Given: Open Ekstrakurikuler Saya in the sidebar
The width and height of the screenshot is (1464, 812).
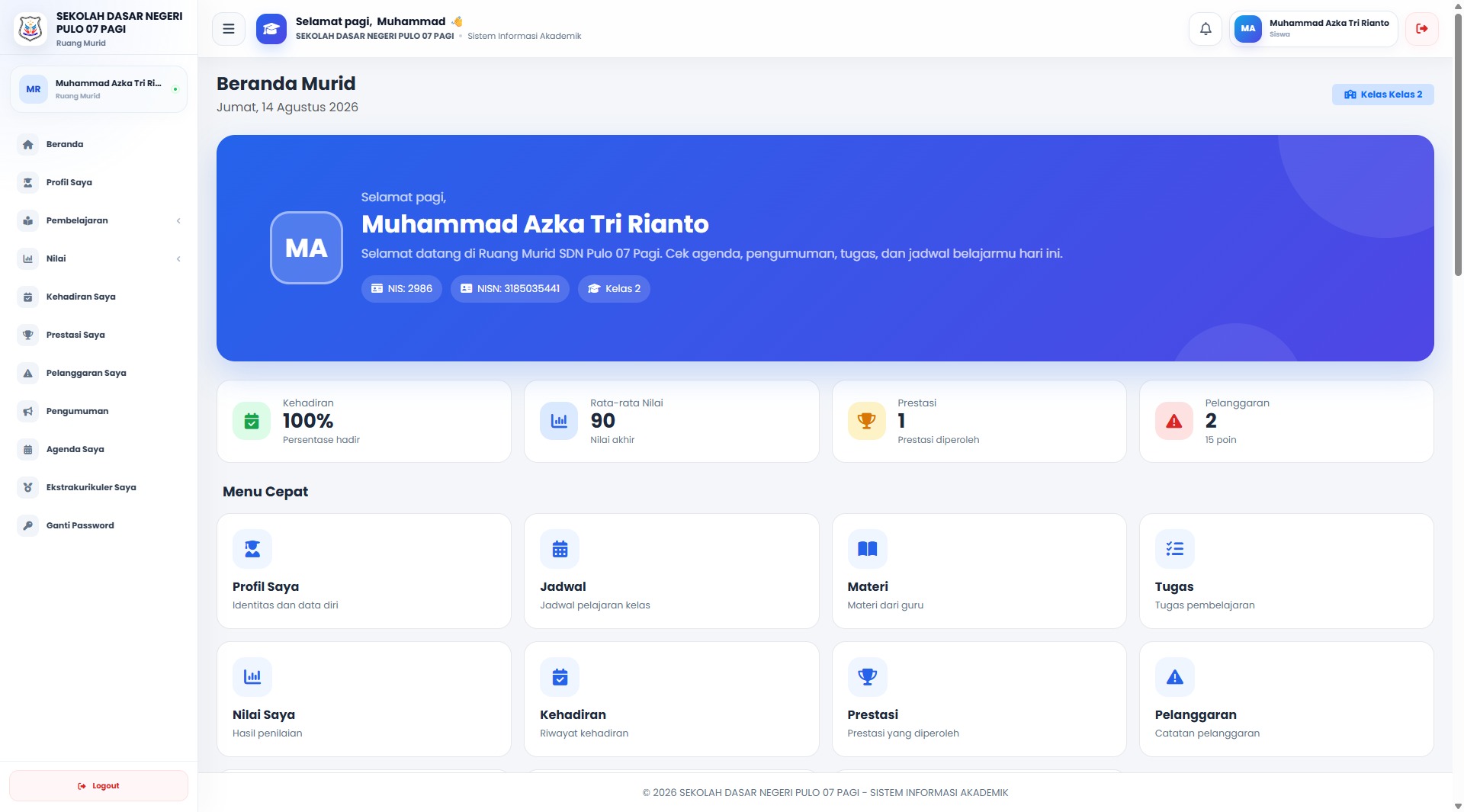Looking at the screenshot, I should tap(98, 487).
